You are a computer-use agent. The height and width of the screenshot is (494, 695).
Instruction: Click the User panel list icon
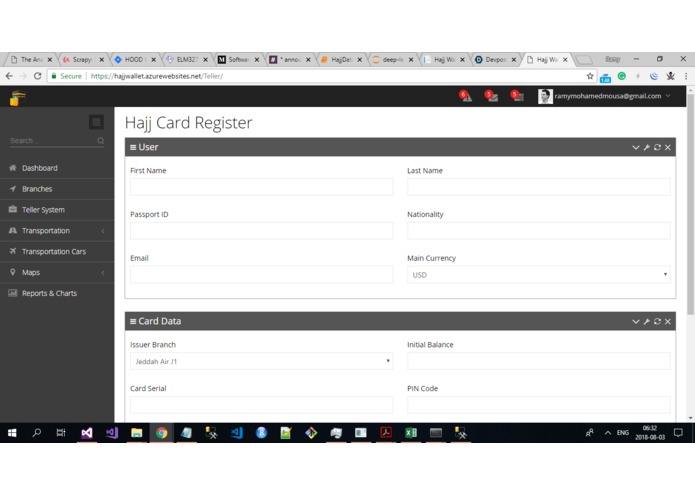[133, 148]
